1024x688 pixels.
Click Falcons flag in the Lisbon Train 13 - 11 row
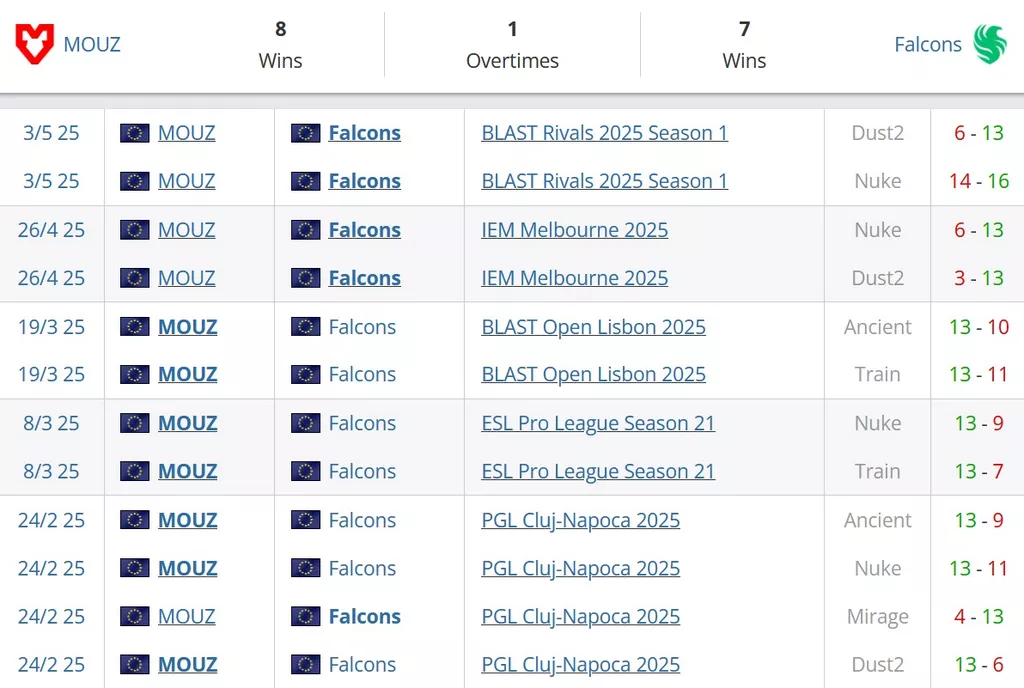305,375
